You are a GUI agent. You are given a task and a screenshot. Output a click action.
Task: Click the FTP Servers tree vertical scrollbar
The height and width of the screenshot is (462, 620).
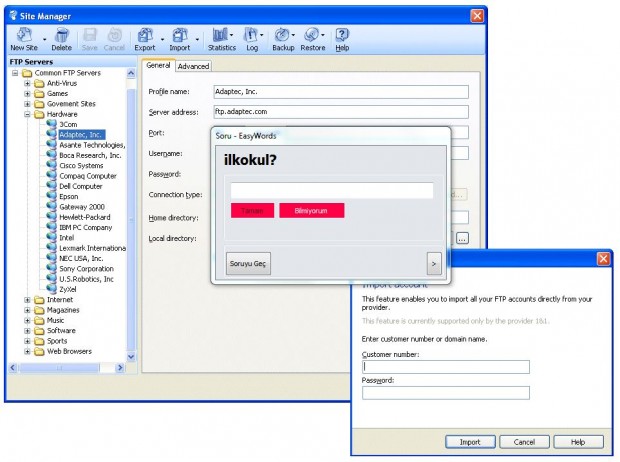click(131, 215)
